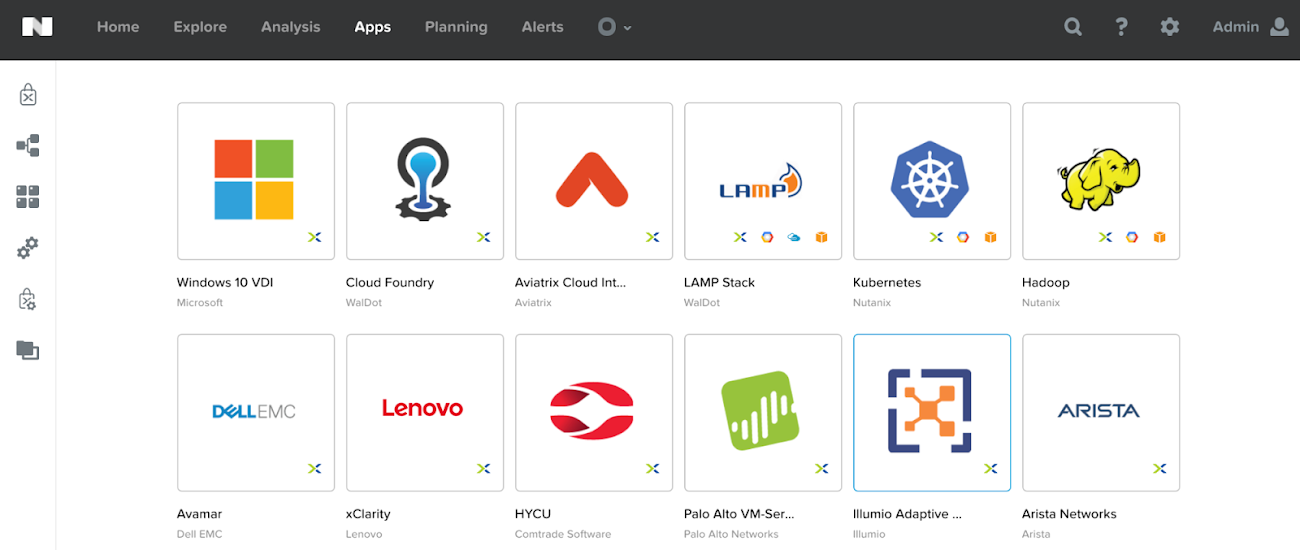Click the Nutanix X icon on Cloud Foundry
Screen dimensions: 1300x550
pyautogui.click(x=484, y=237)
